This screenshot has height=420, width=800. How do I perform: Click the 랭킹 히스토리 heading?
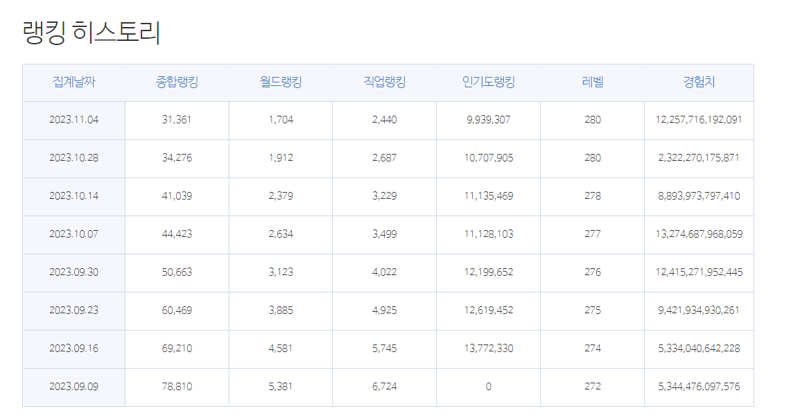[x=92, y=33]
